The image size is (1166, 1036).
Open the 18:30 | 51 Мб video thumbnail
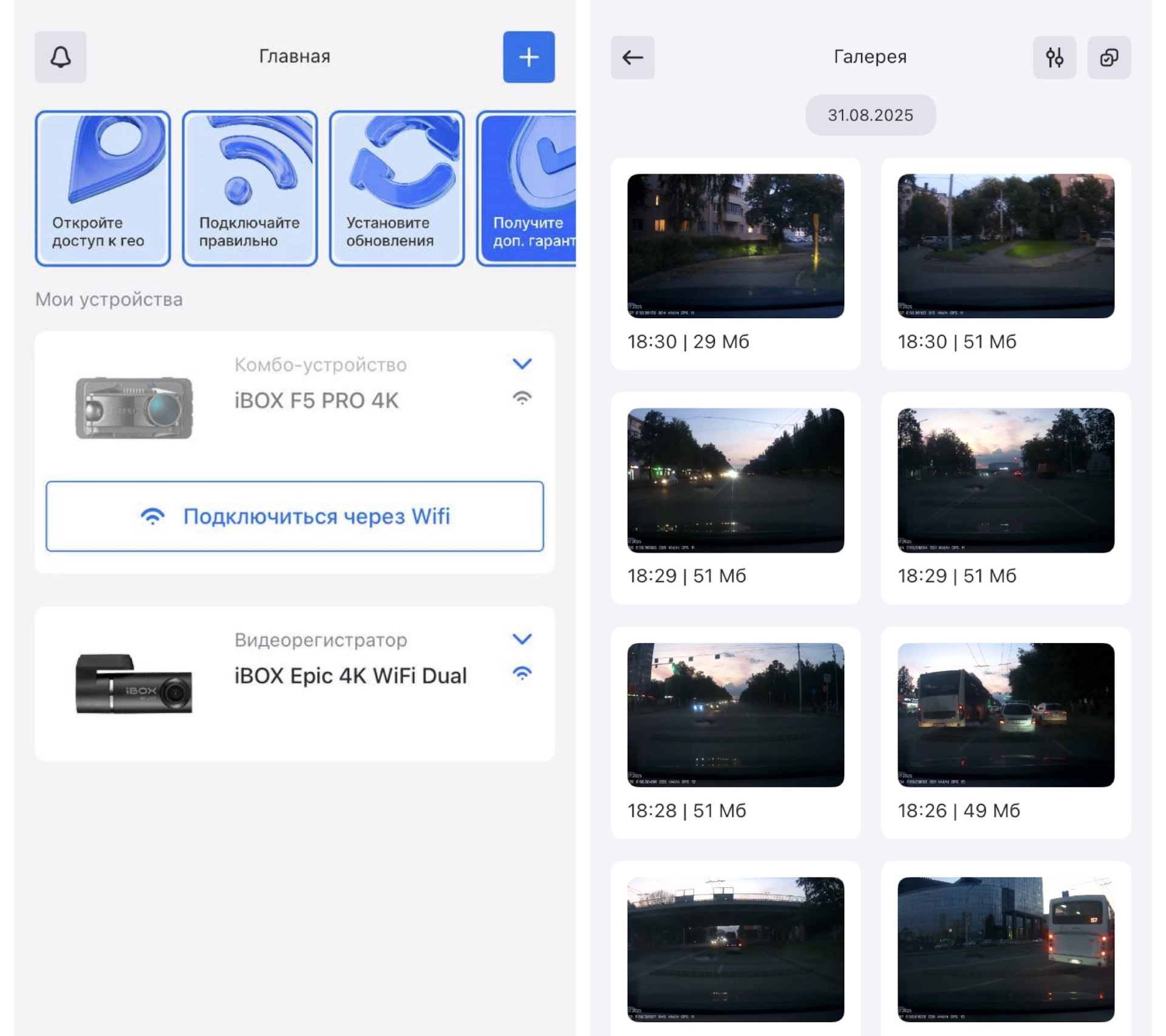(1005, 246)
